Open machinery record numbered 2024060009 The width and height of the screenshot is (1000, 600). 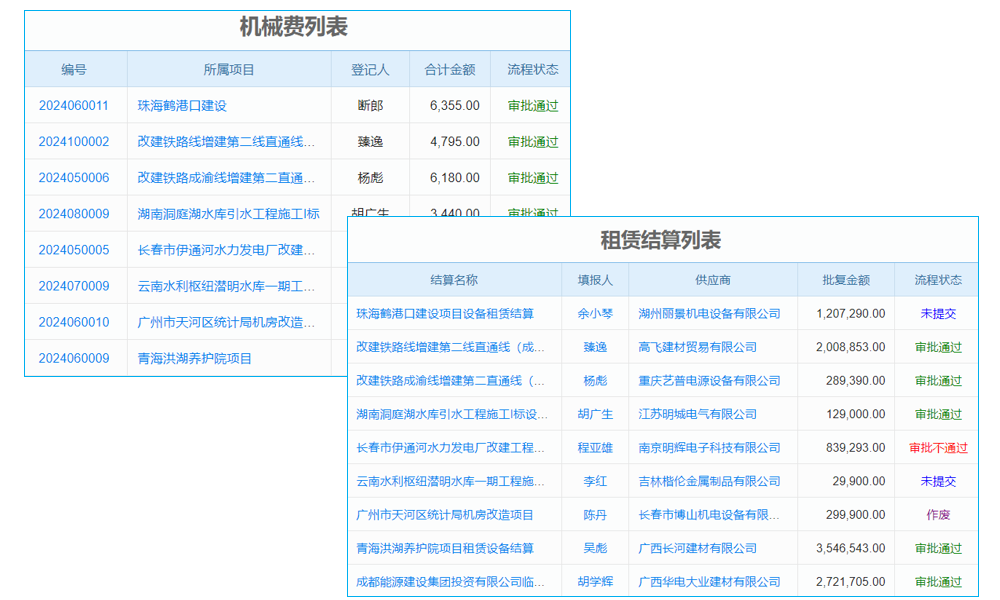[75, 357]
